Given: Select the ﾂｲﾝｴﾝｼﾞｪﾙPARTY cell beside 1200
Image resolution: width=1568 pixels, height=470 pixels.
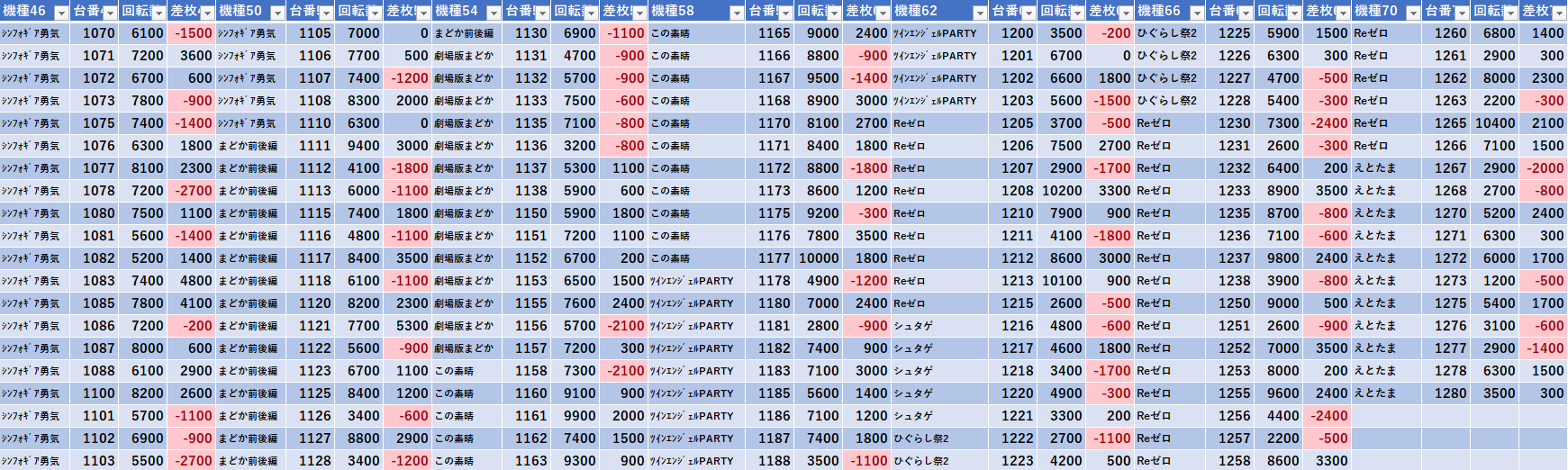Looking at the screenshot, I should pyautogui.click(x=940, y=33).
